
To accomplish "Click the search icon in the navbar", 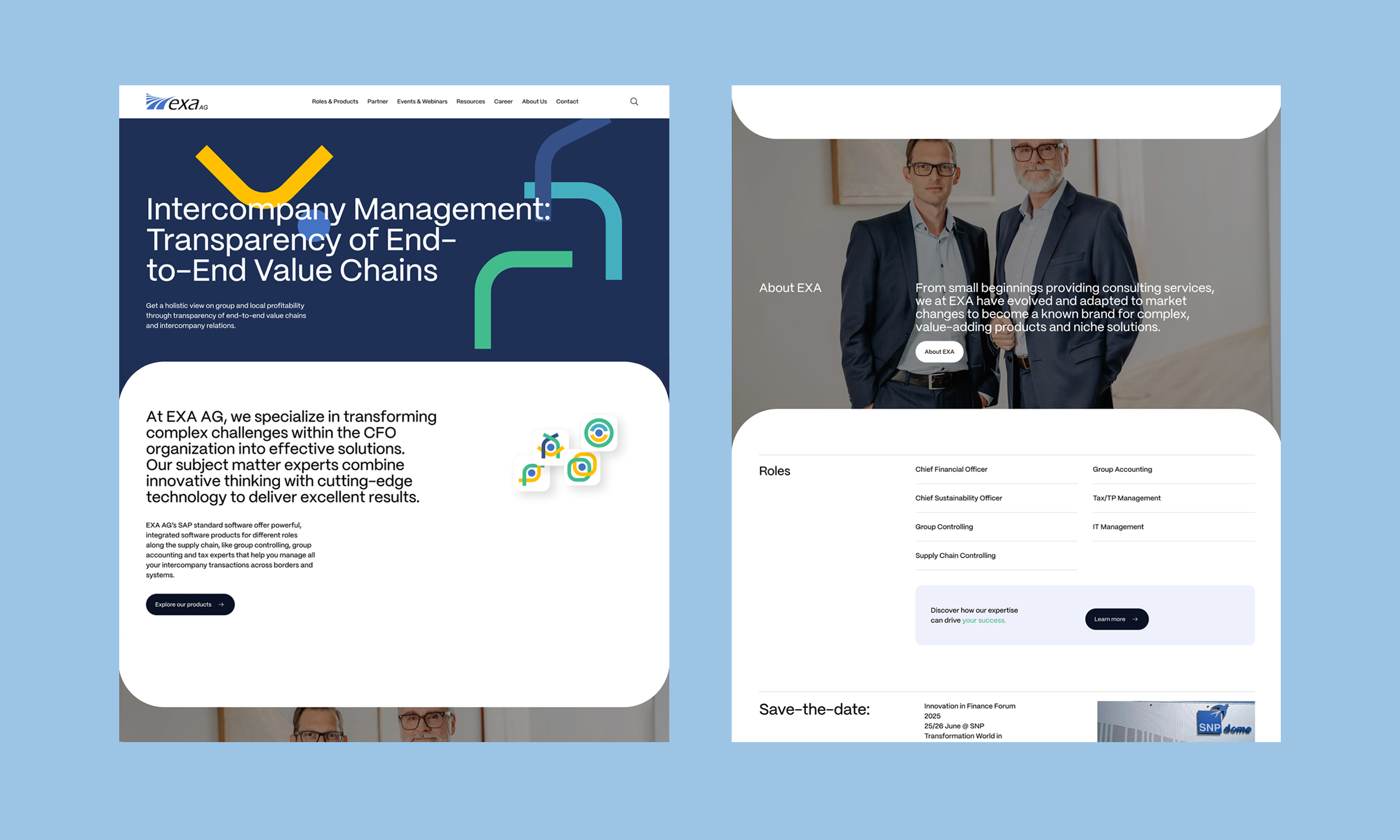I will point(634,101).
